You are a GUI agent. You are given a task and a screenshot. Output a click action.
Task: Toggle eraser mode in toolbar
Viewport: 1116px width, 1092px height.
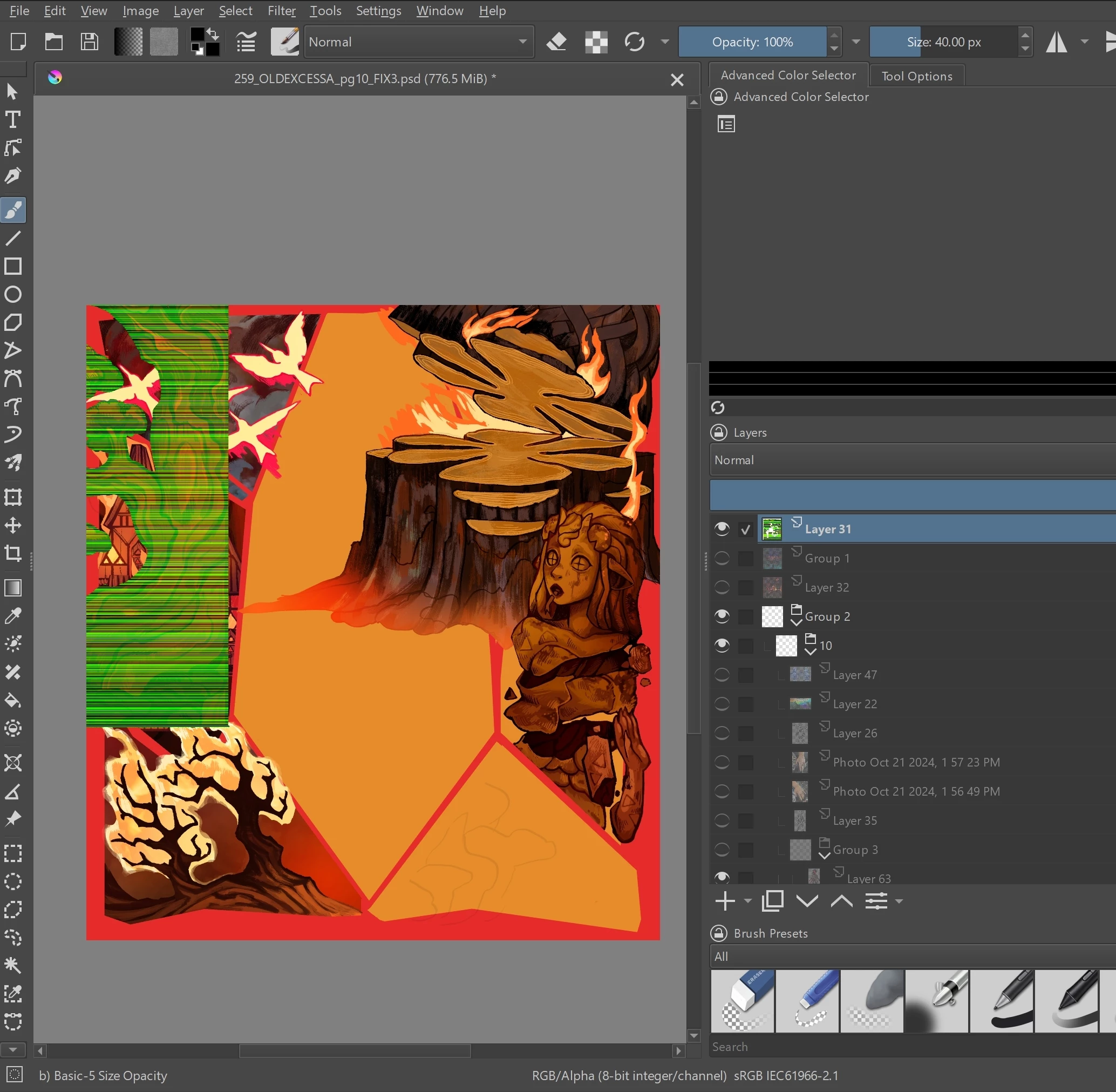click(x=556, y=42)
